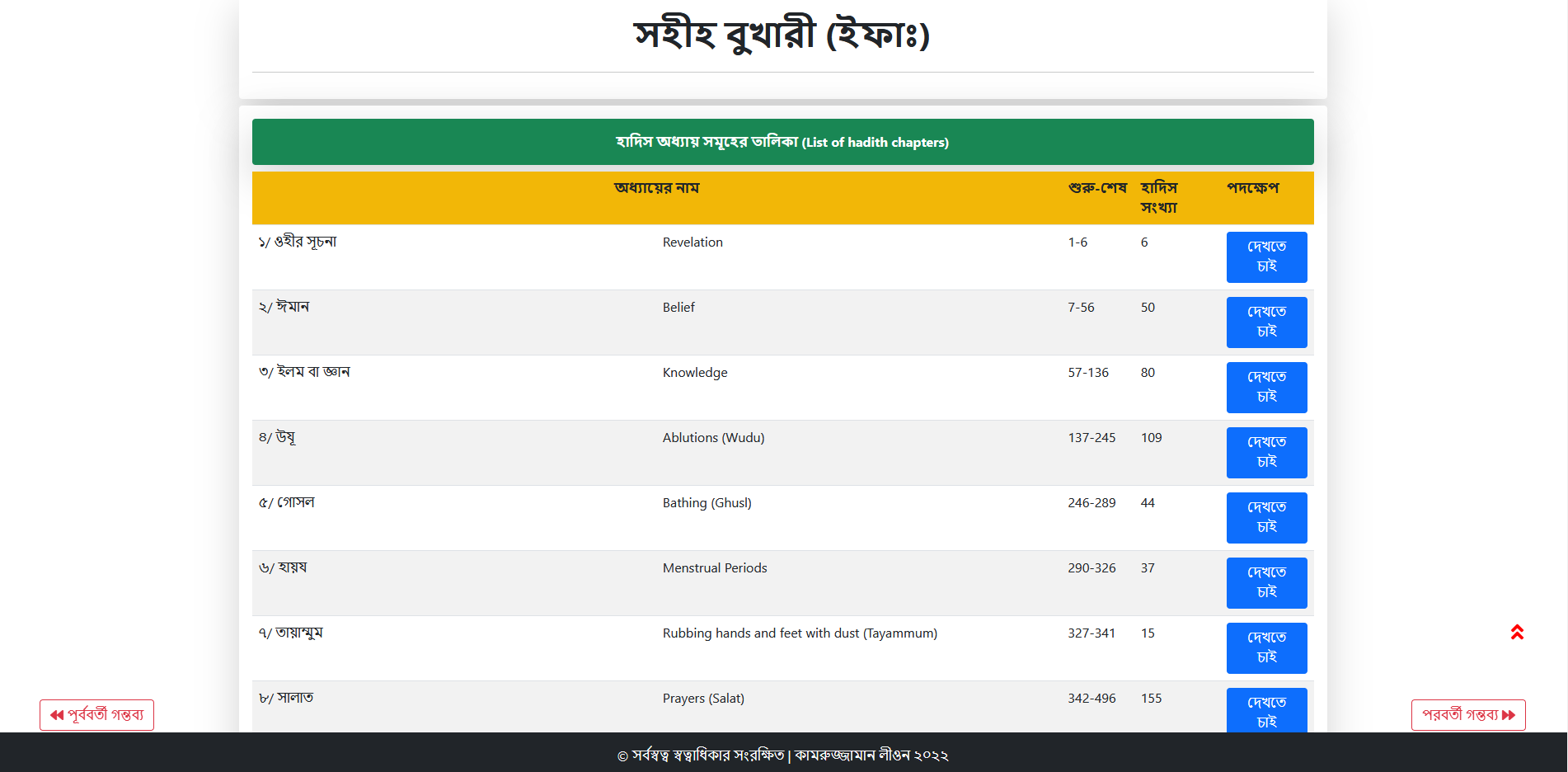Image resolution: width=1568 pixels, height=772 pixels.
Task: Go to next destination button
Action: point(1468,715)
